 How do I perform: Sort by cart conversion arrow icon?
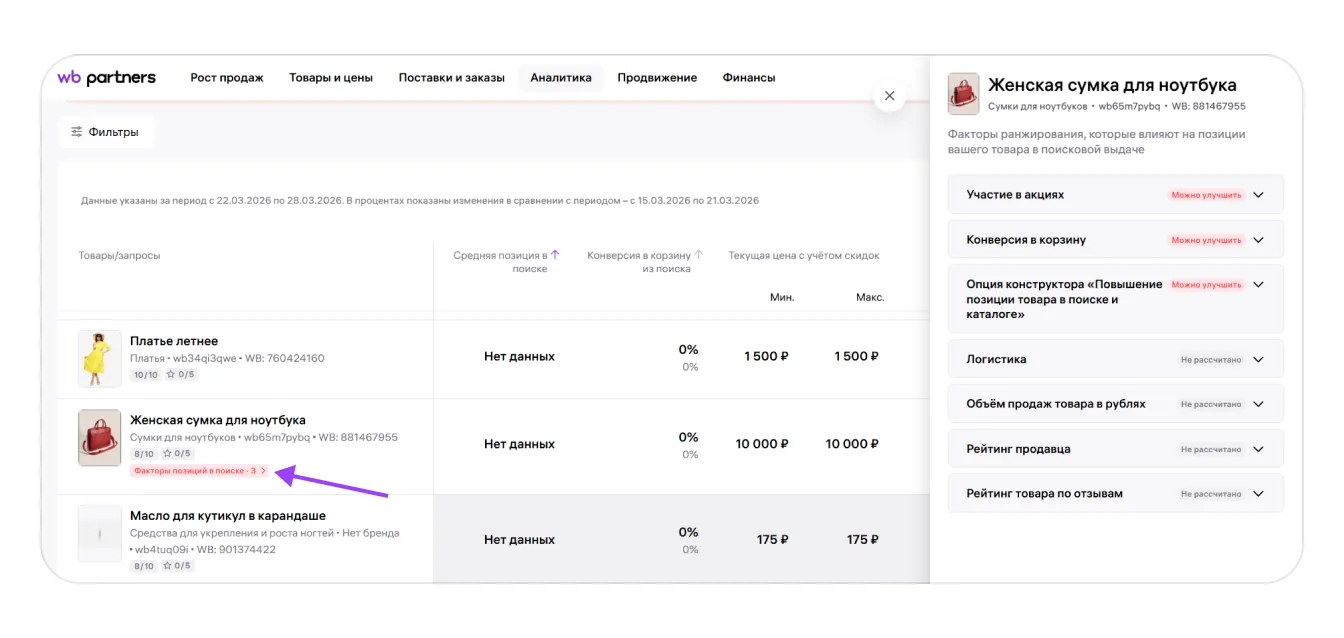point(699,255)
